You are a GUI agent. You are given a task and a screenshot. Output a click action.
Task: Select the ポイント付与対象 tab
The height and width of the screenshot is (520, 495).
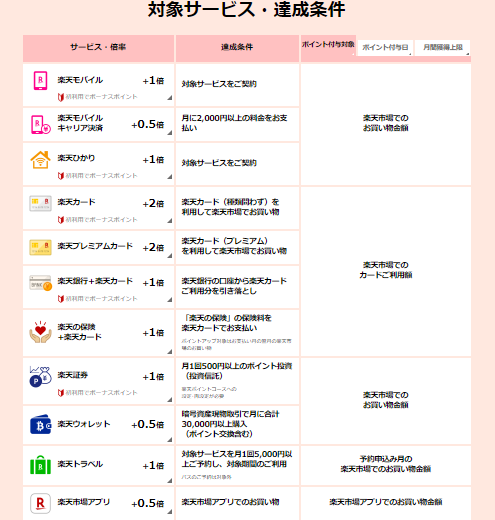pos(328,45)
